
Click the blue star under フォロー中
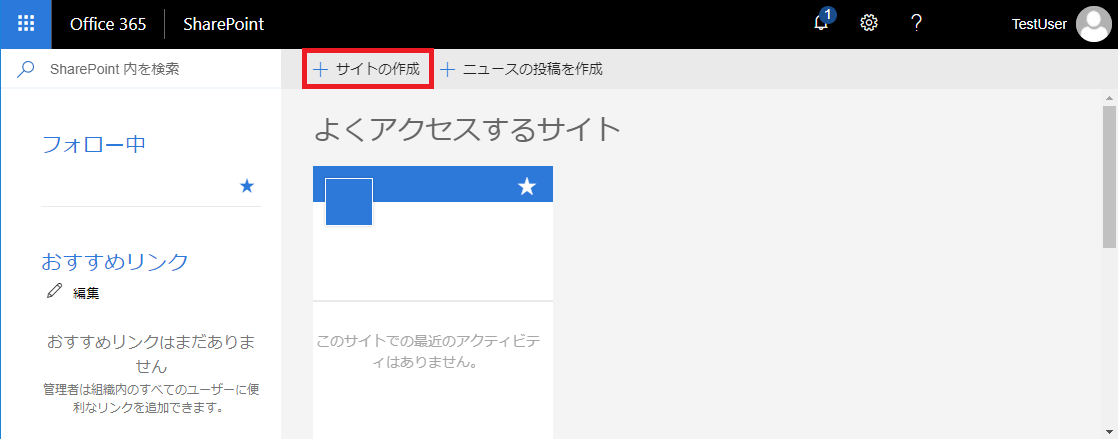coord(247,186)
